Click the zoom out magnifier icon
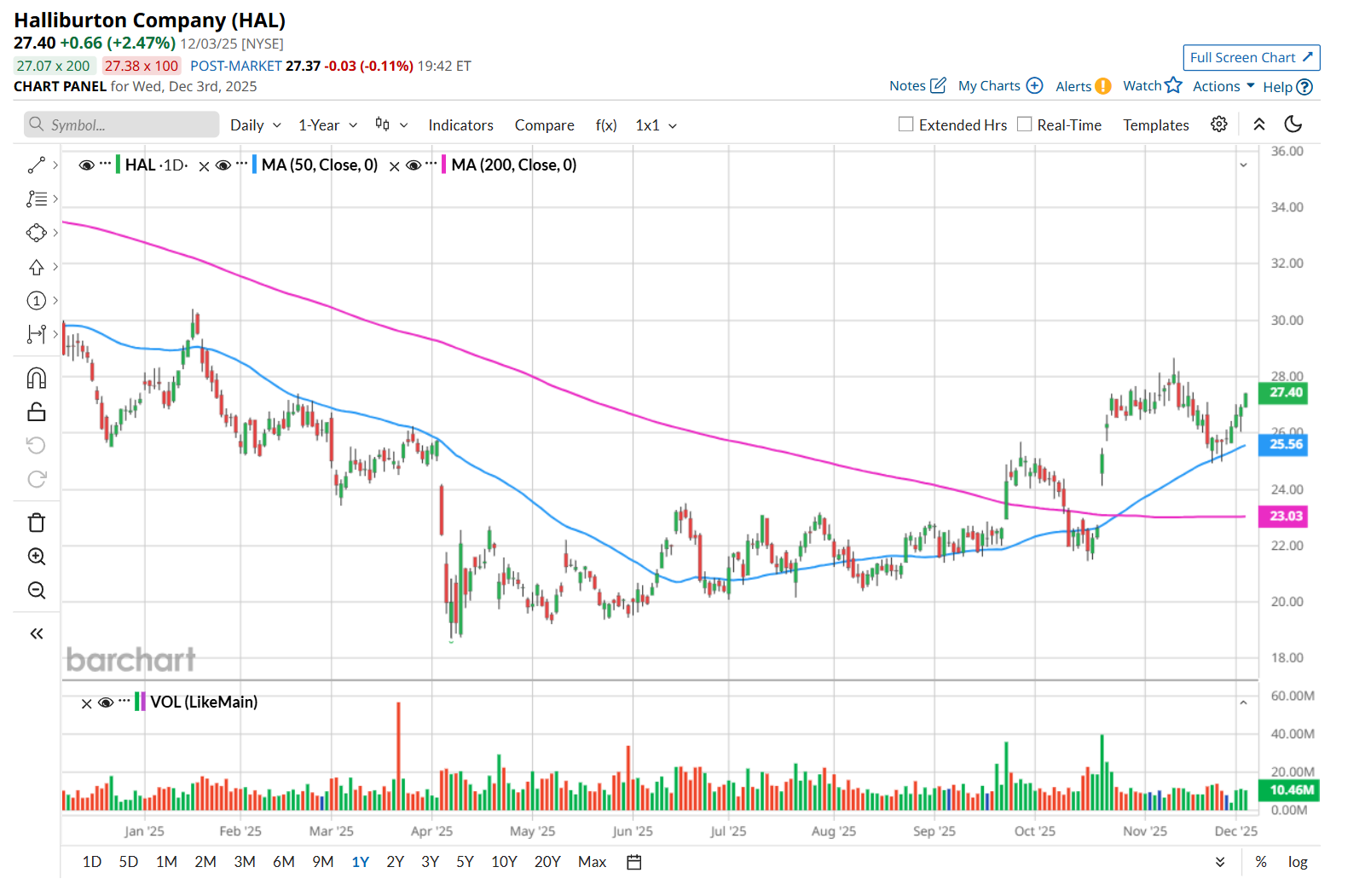The height and width of the screenshot is (896, 1365). tap(37, 590)
